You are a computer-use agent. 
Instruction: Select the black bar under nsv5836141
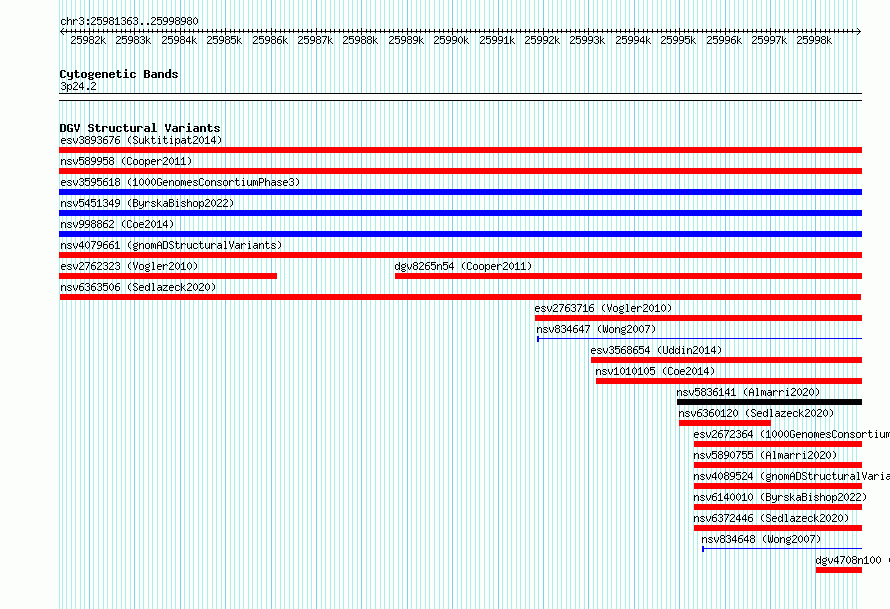(x=769, y=402)
